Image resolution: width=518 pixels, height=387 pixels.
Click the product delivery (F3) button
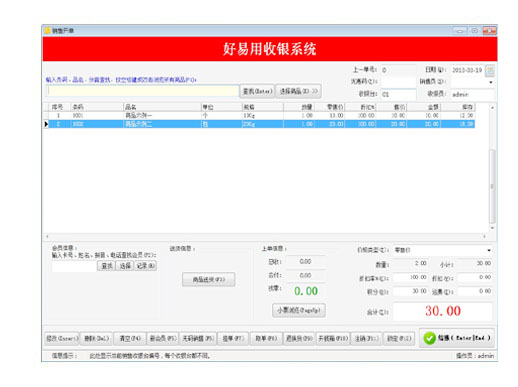click(209, 280)
